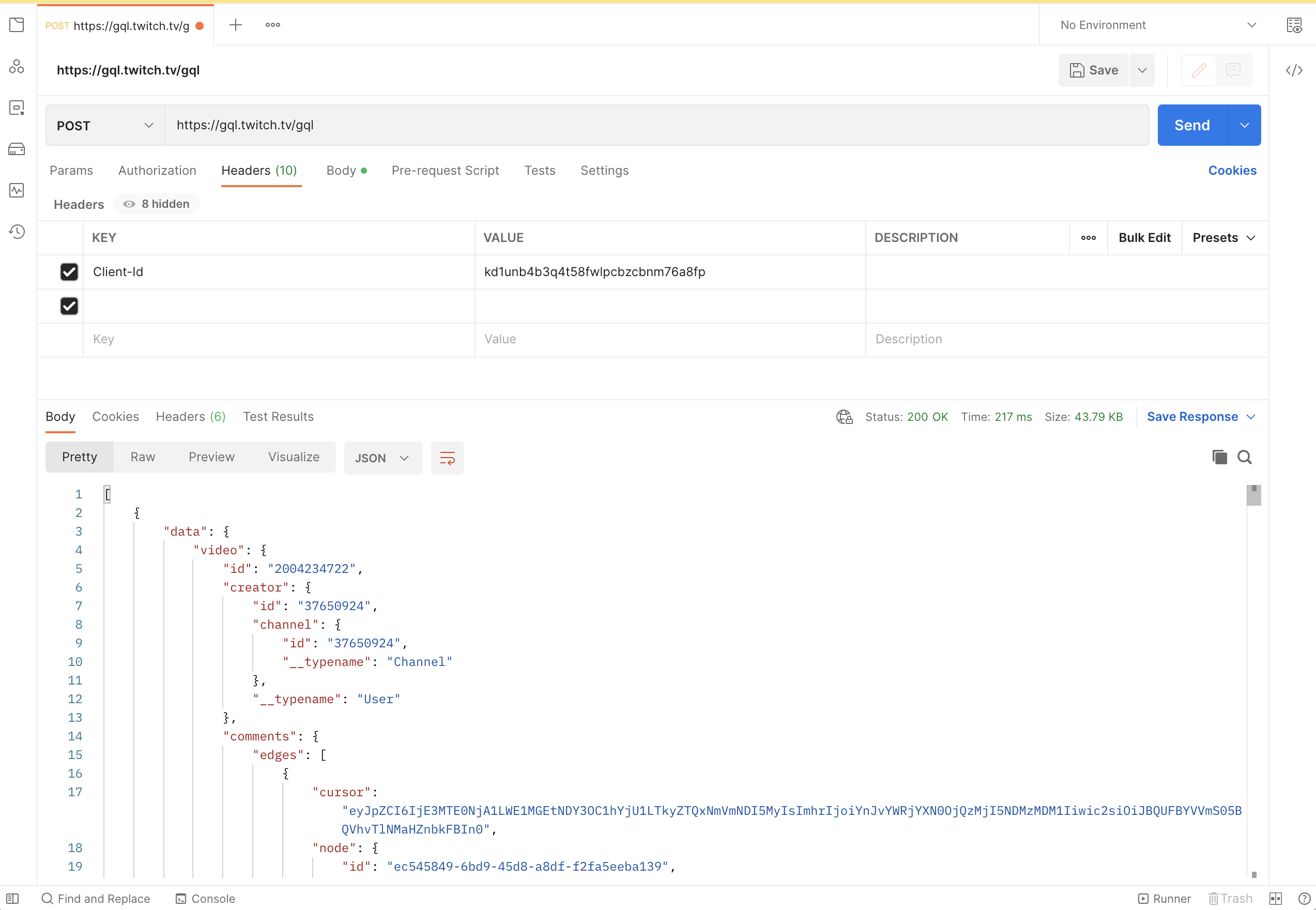This screenshot has width=1316, height=910.
Task: Open the Pre-request Script tab
Action: pos(445,171)
